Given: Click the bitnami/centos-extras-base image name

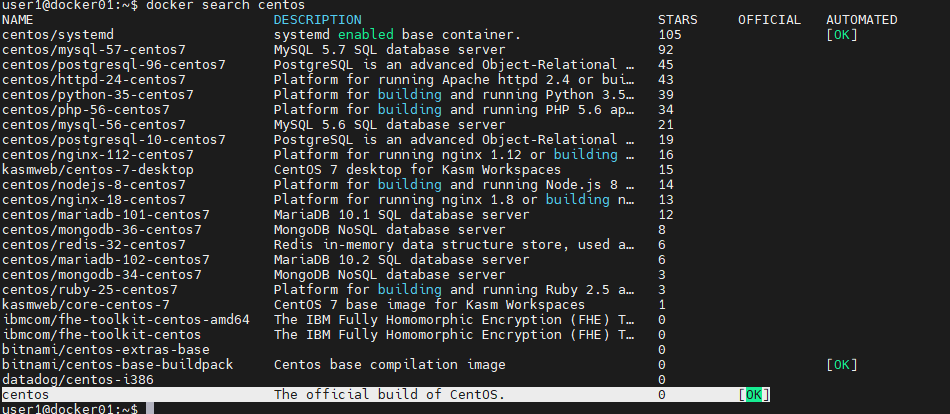Looking at the screenshot, I should [106, 350].
